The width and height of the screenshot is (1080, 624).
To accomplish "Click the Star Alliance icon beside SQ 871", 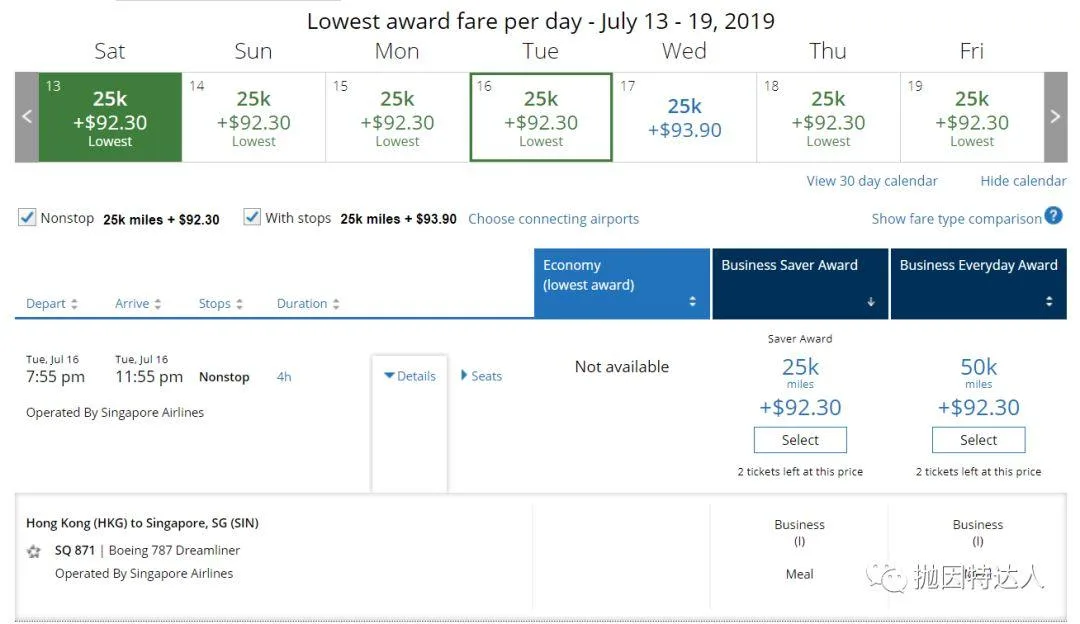I will [x=34, y=551].
